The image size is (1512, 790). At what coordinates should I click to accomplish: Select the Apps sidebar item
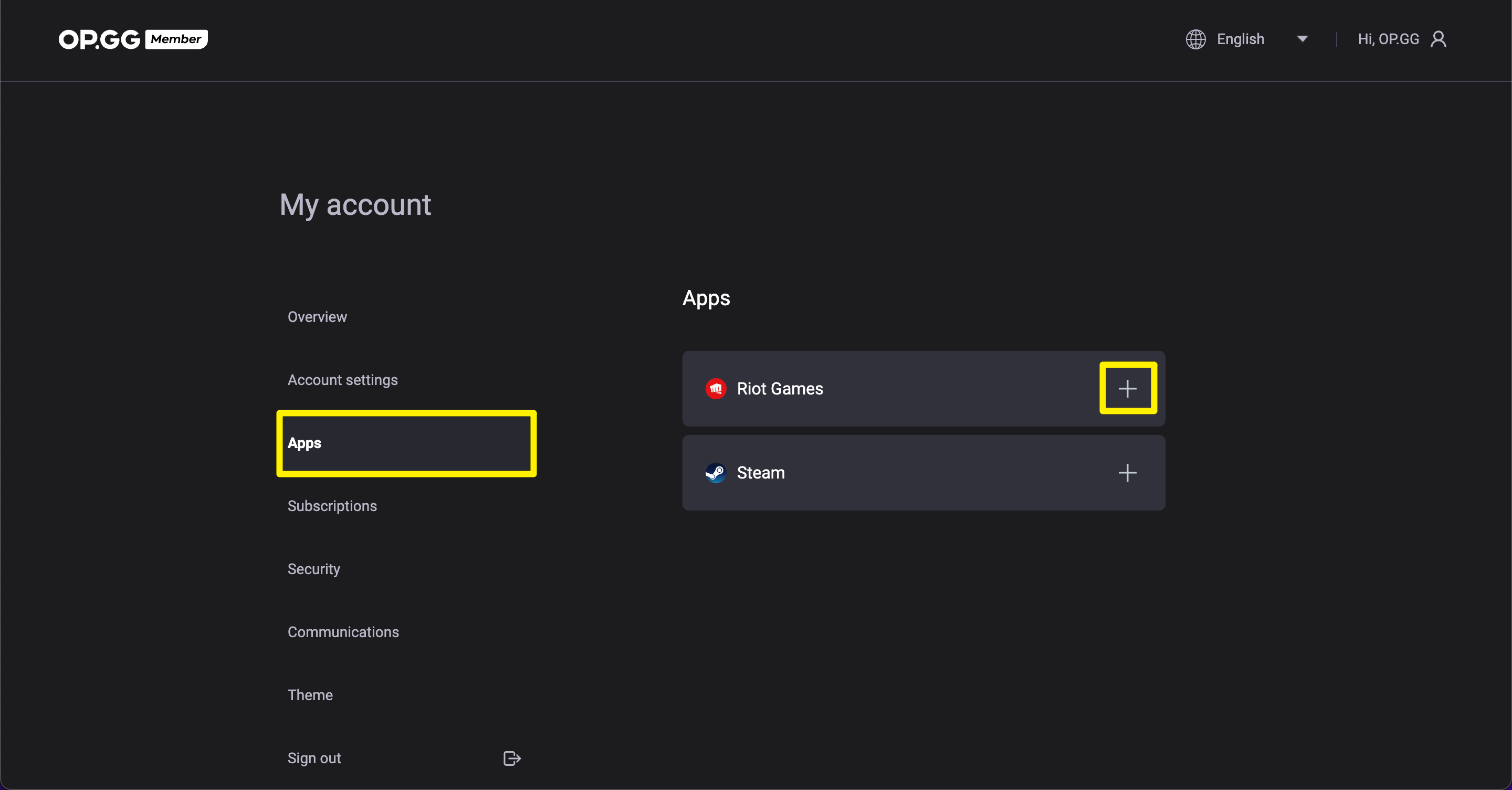[x=406, y=443]
